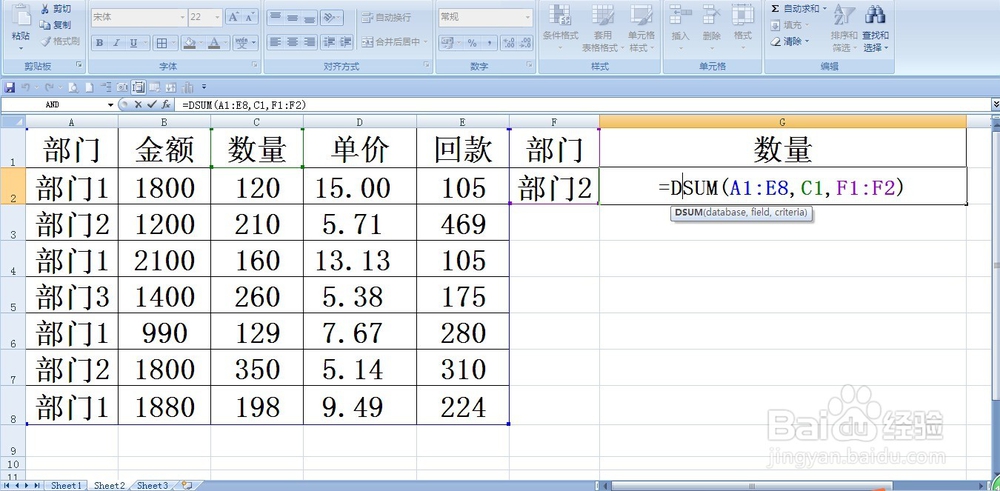Open the font size dropdown showing 22
This screenshot has width=1000, height=491.
pyautogui.click(x=218, y=17)
